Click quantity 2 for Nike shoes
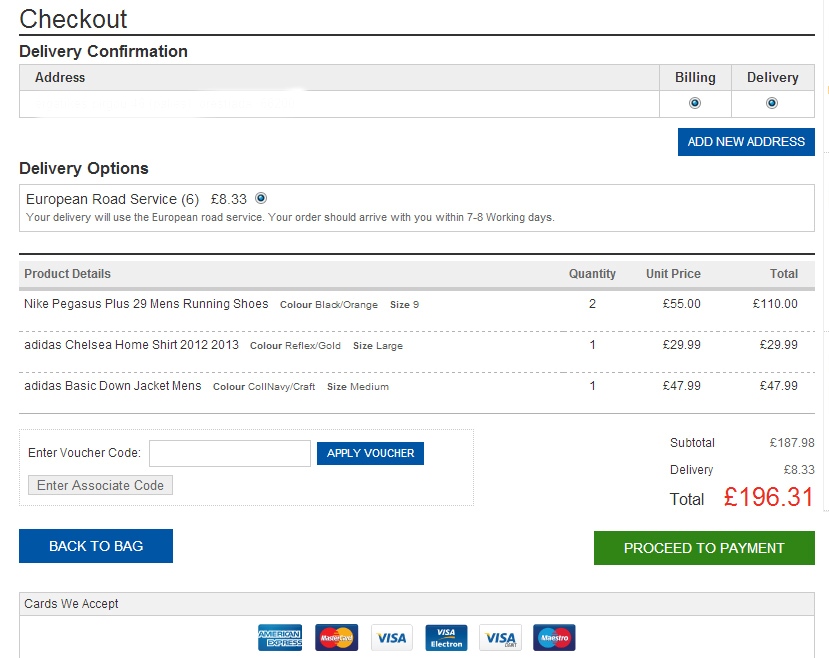This screenshot has width=829, height=658. [x=592, y=304]
